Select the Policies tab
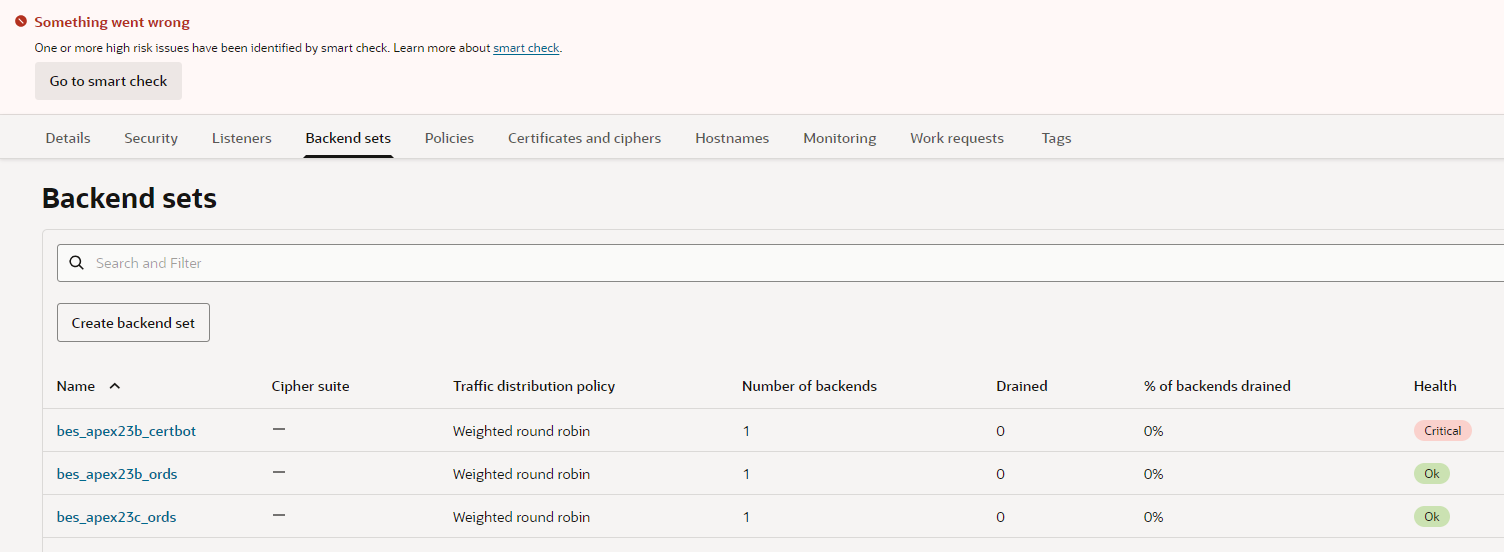 pyautogui.click(x=449, y=138)
